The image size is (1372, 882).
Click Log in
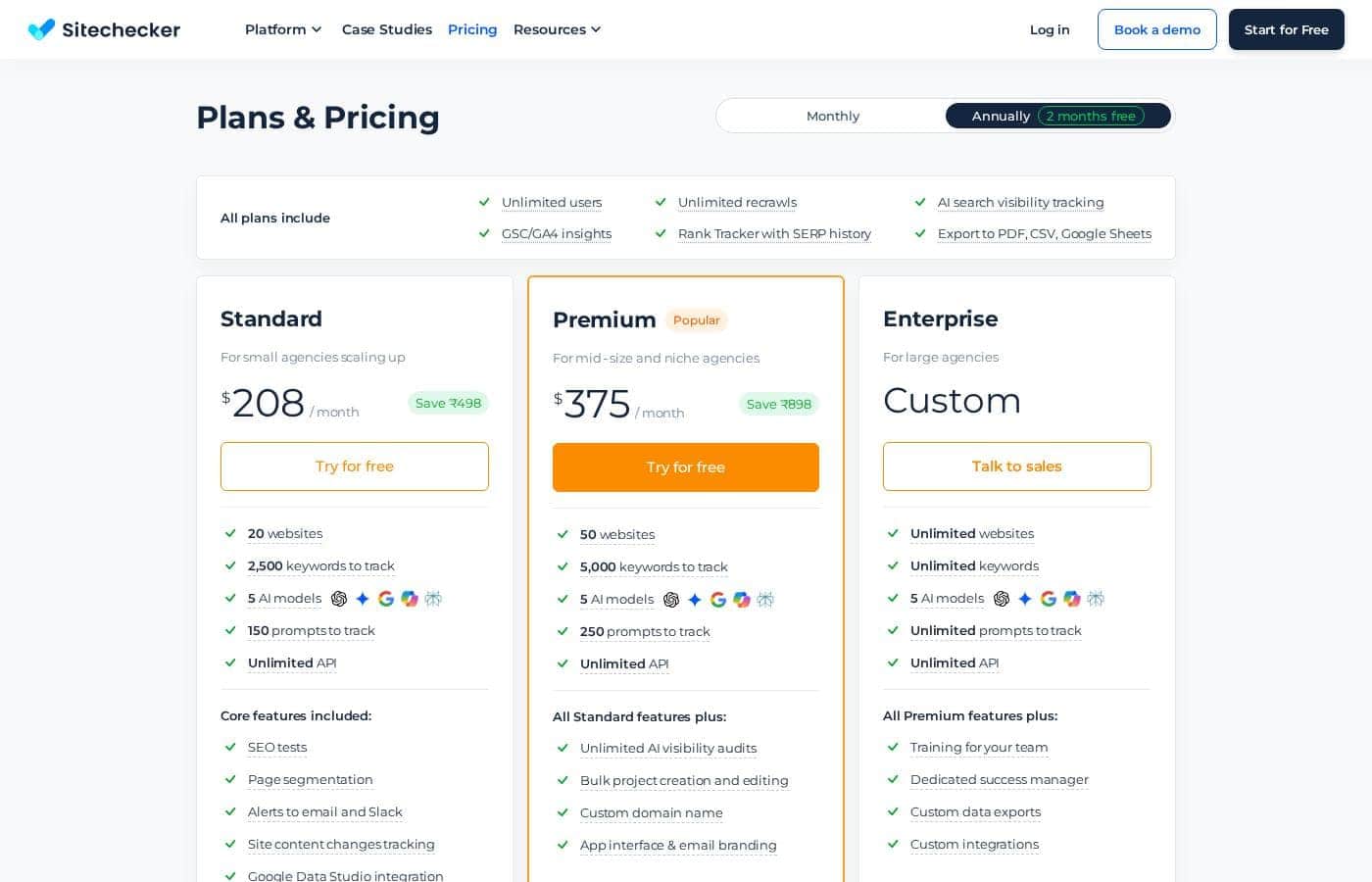click(x=1050, y=29)
